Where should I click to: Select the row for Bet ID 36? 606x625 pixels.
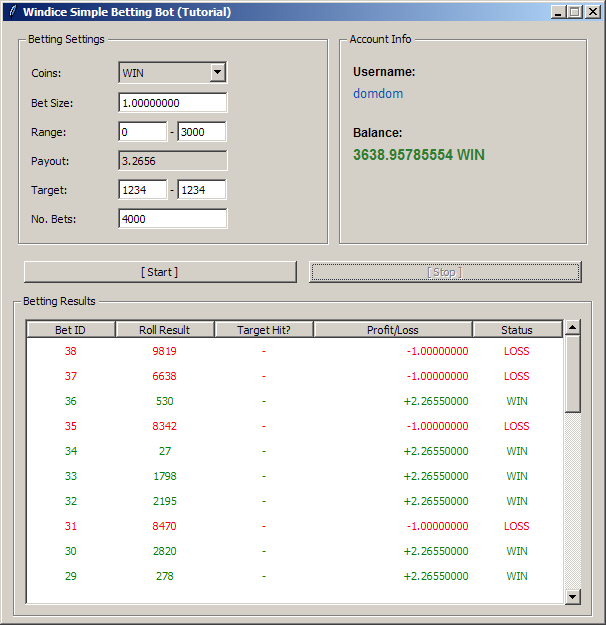point(295,401)
